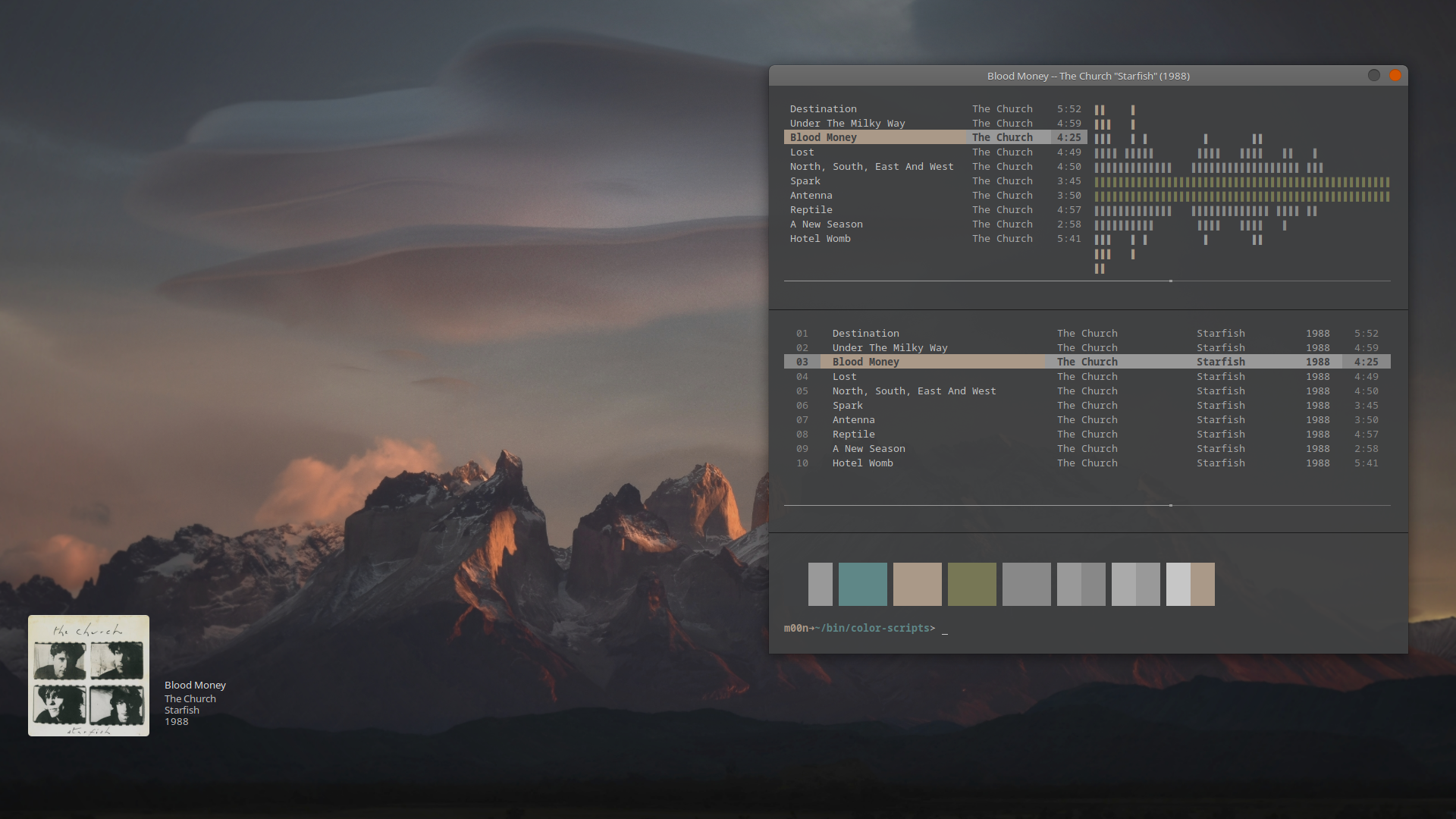Click the terminal prompt input line
Image resolution: width=1456 pixels, height=819 pixels.
(945, 629)
